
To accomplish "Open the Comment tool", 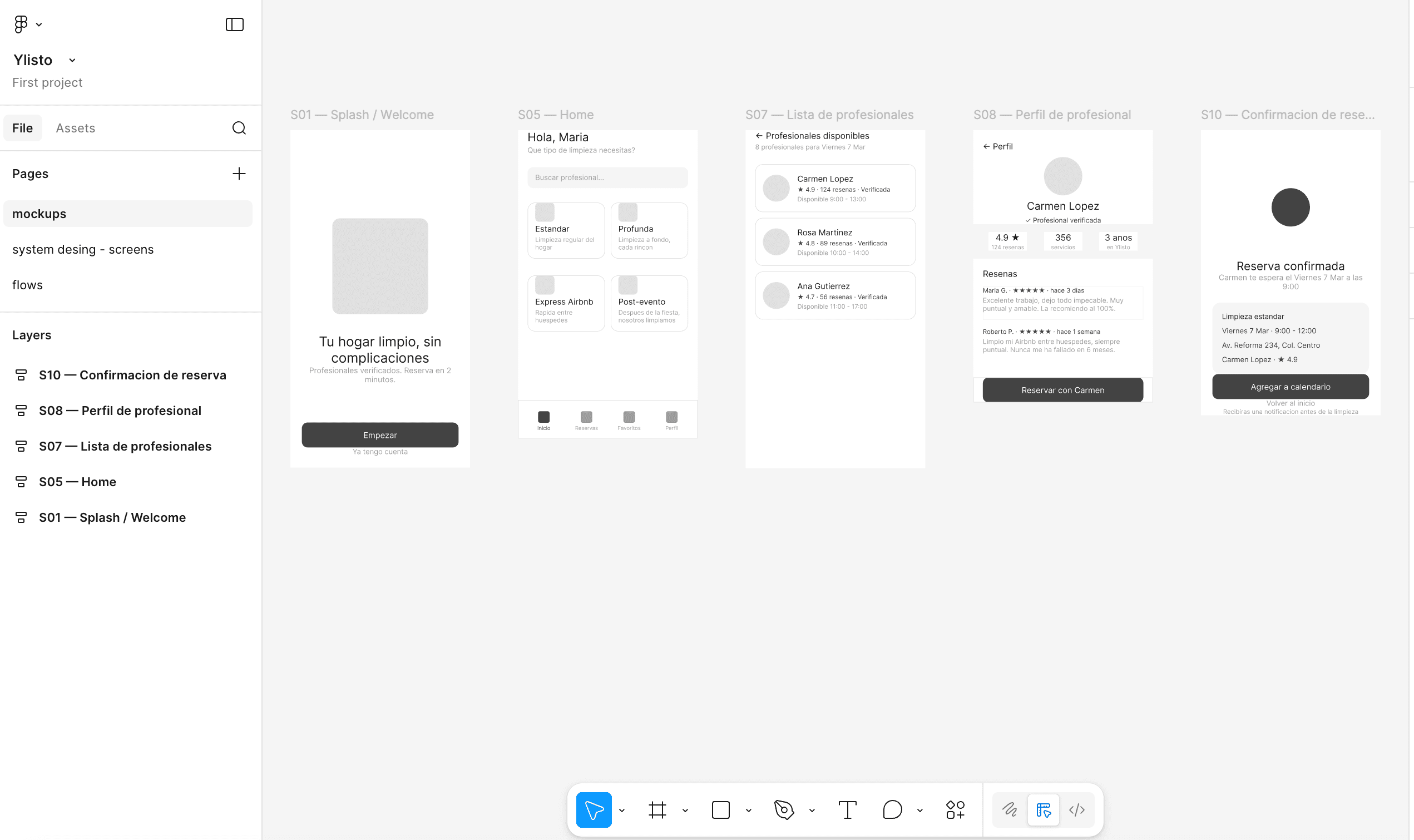I will [893, 809].
